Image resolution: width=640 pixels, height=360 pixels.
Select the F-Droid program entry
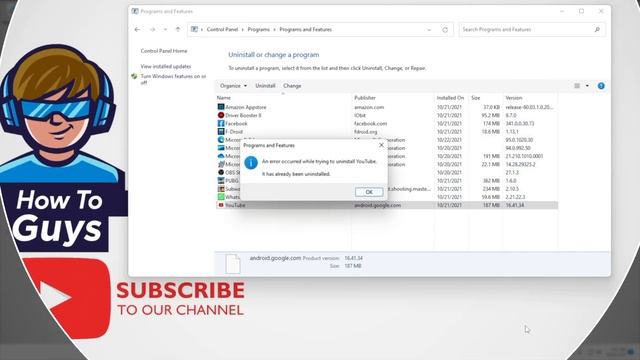387,131
